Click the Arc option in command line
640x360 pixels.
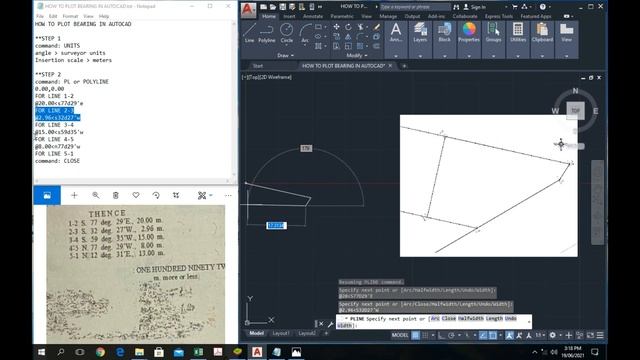pyautogui.click(x=435, y=318)
